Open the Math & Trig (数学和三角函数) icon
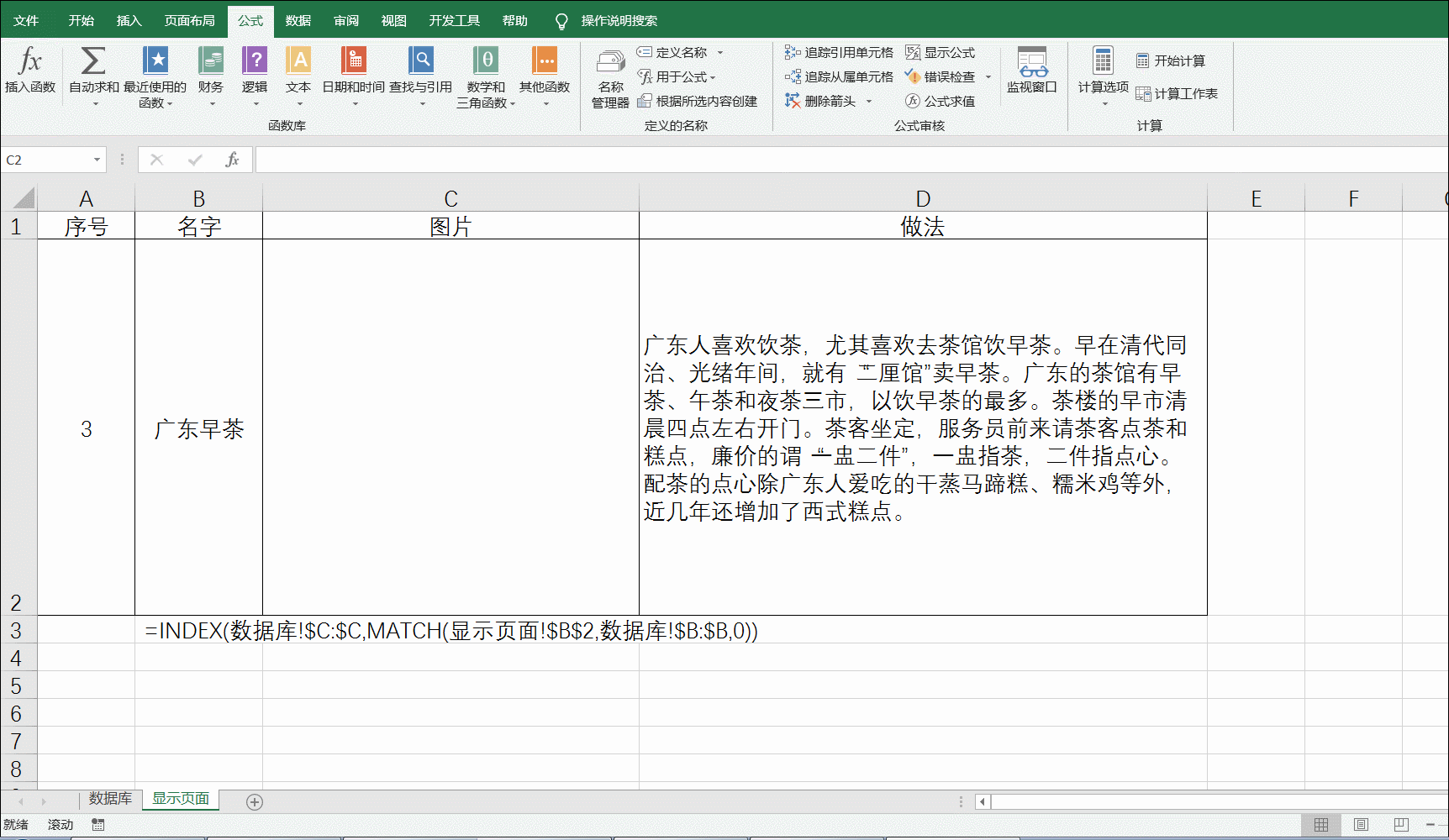Viewport: 1449px width, 840px height. point(486,61)
